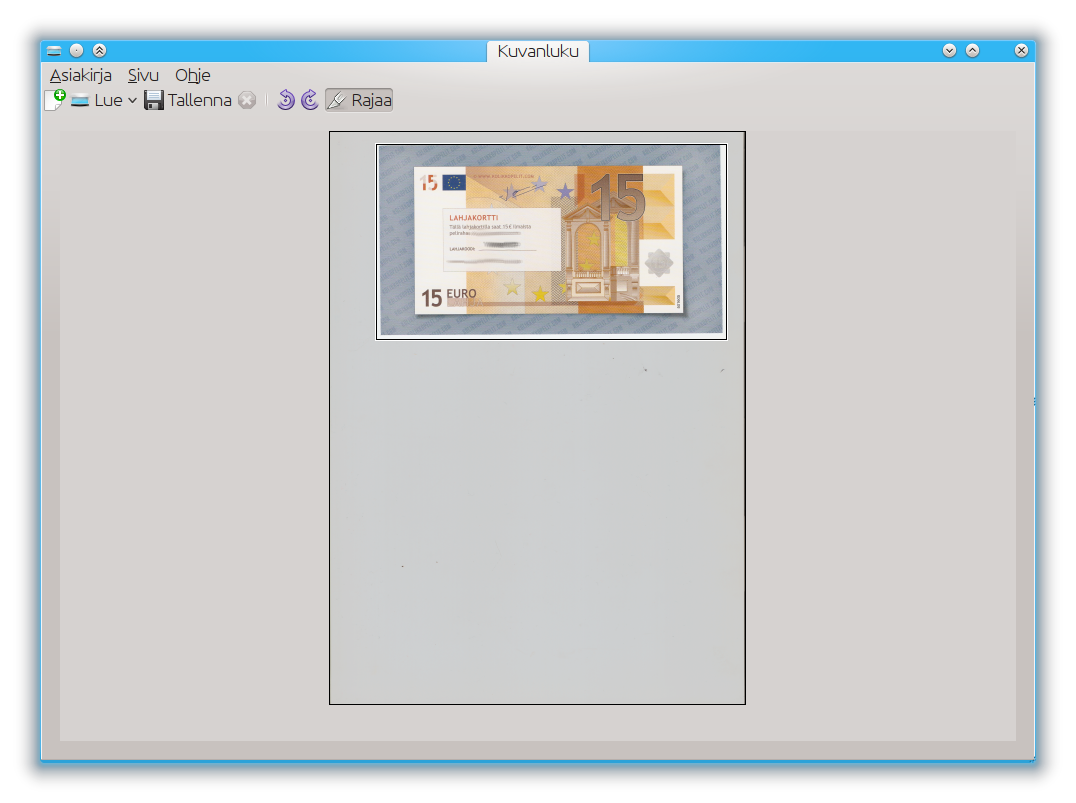The width and height of the screenshot is (1076, 803).
Task: Open the Sivu menu
Action: 143,75
